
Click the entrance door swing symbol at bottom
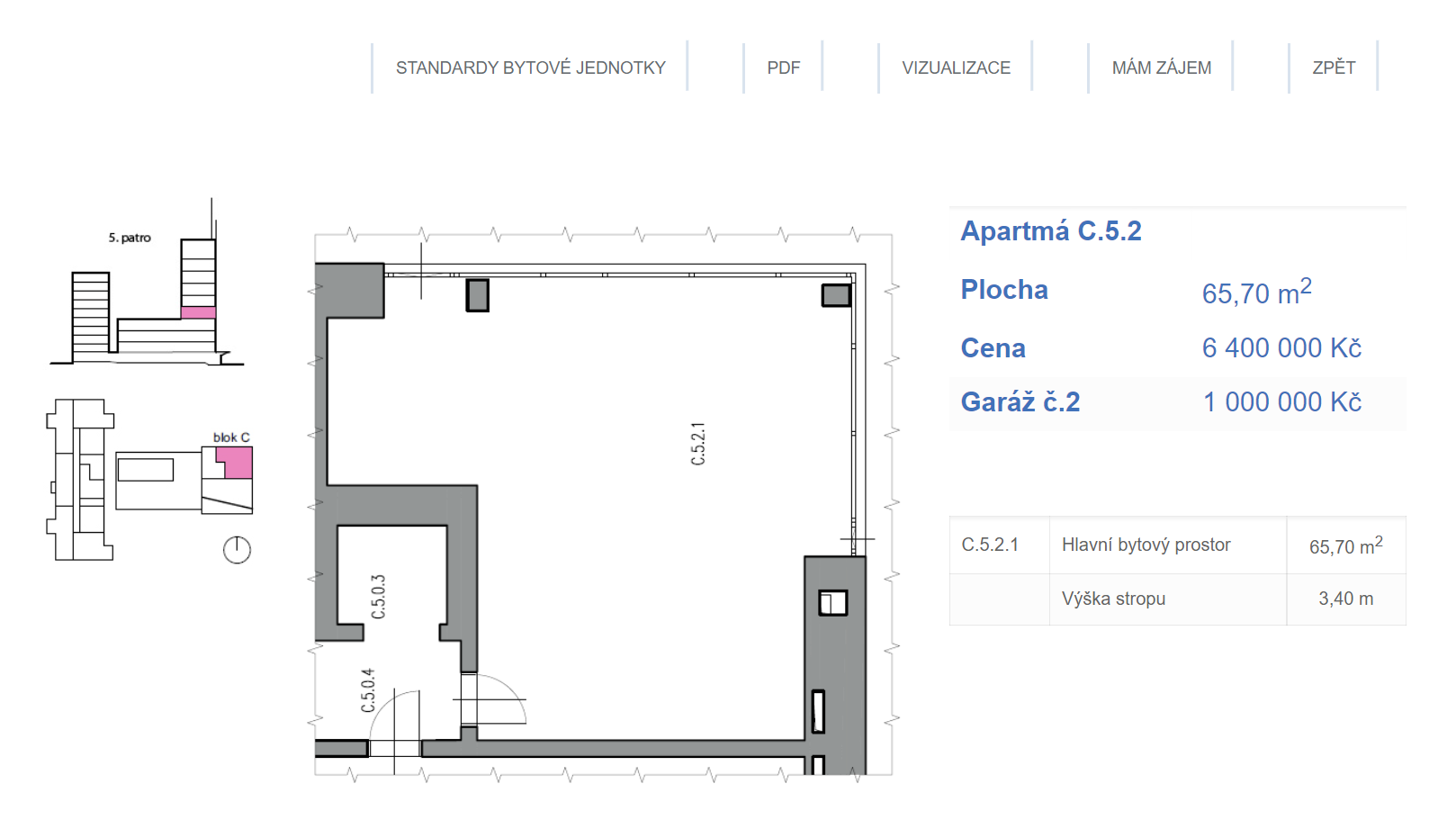(x=396, y=720)
